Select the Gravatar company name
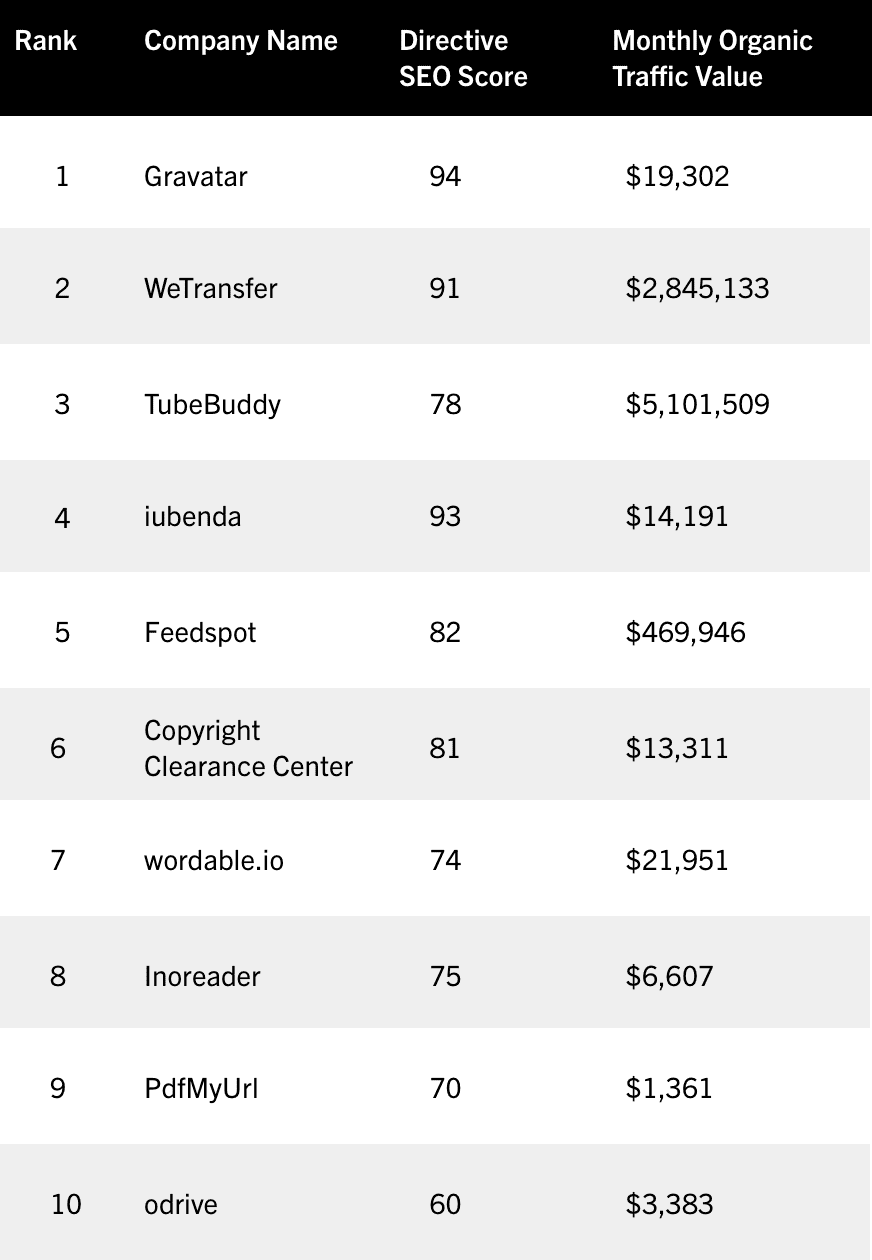 [x=196, y=176]
